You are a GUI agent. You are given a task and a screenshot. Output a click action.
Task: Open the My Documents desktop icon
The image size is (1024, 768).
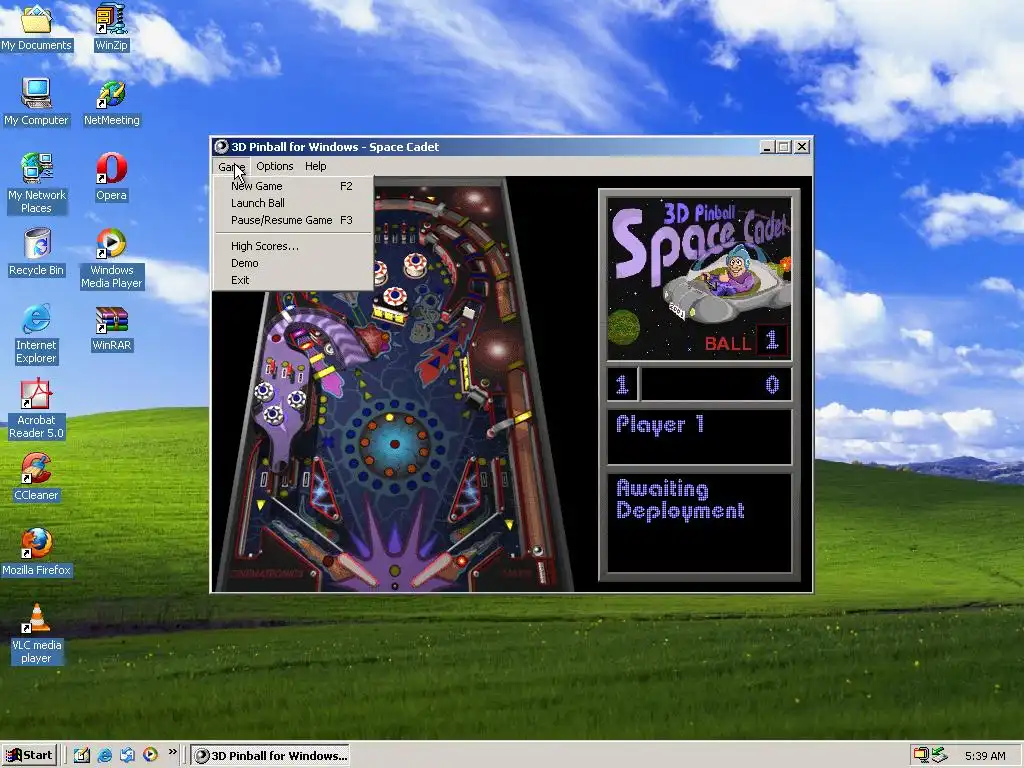click(x=37, y=26)
